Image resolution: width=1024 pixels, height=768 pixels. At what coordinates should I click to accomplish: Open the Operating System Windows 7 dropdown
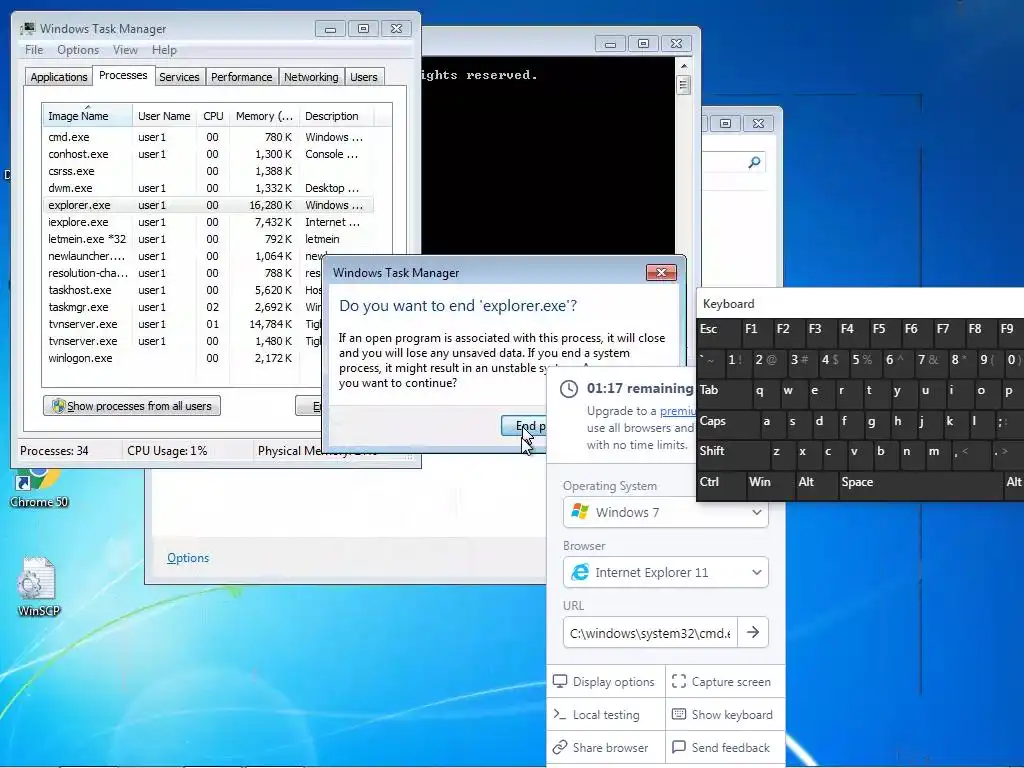tap(665, 512)
